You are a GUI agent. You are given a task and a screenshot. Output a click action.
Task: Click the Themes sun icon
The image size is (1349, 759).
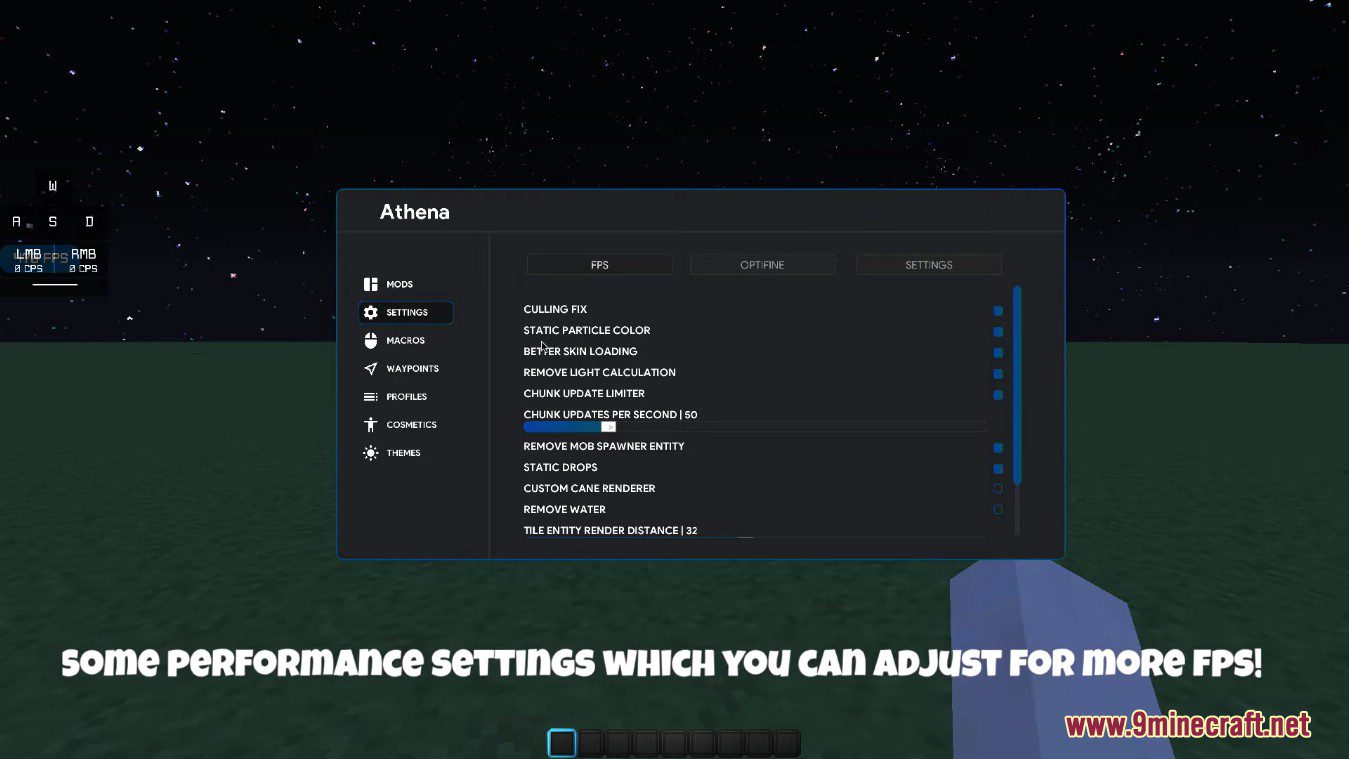tap(371, 453)
